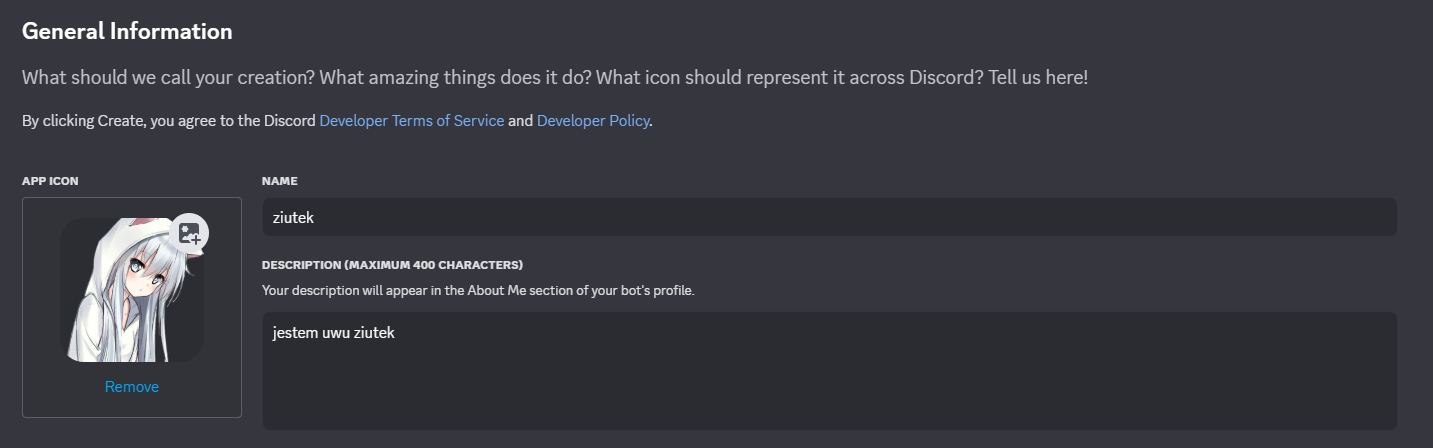The height and width of the screenshot is (448, 1433).
Task: Remove the current app icon
Action: [132, 387]
